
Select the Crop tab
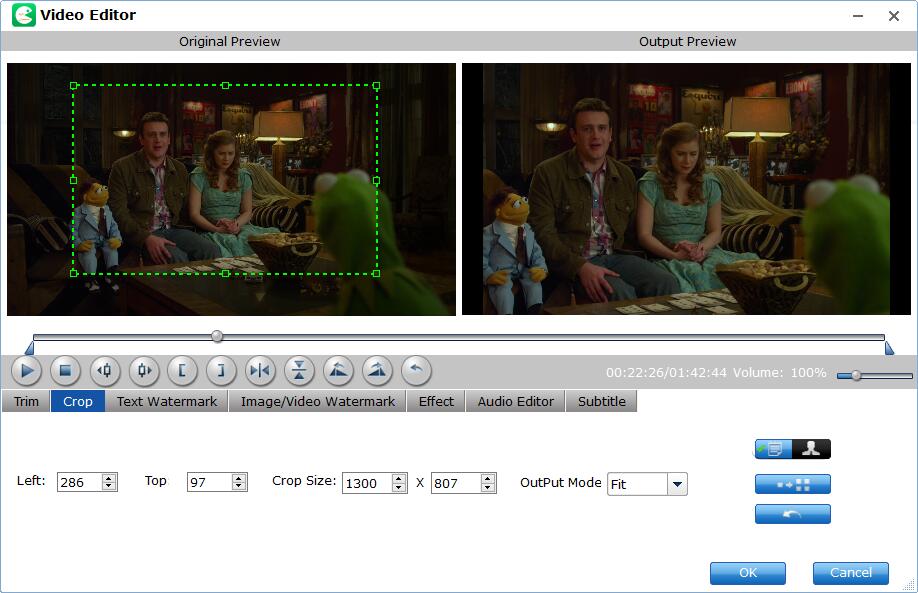[78, 402]
